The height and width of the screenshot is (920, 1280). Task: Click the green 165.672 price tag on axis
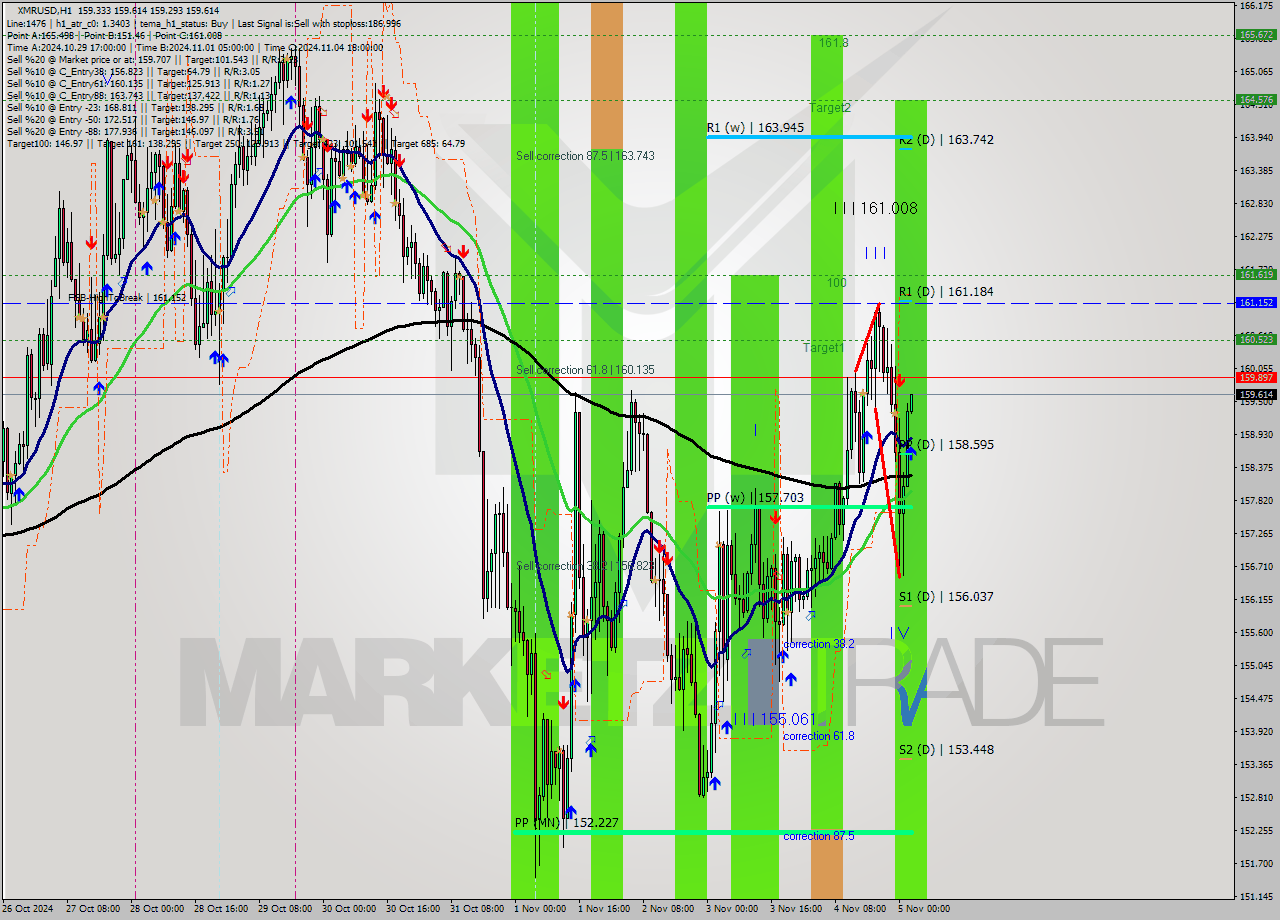pos(1256,35)
